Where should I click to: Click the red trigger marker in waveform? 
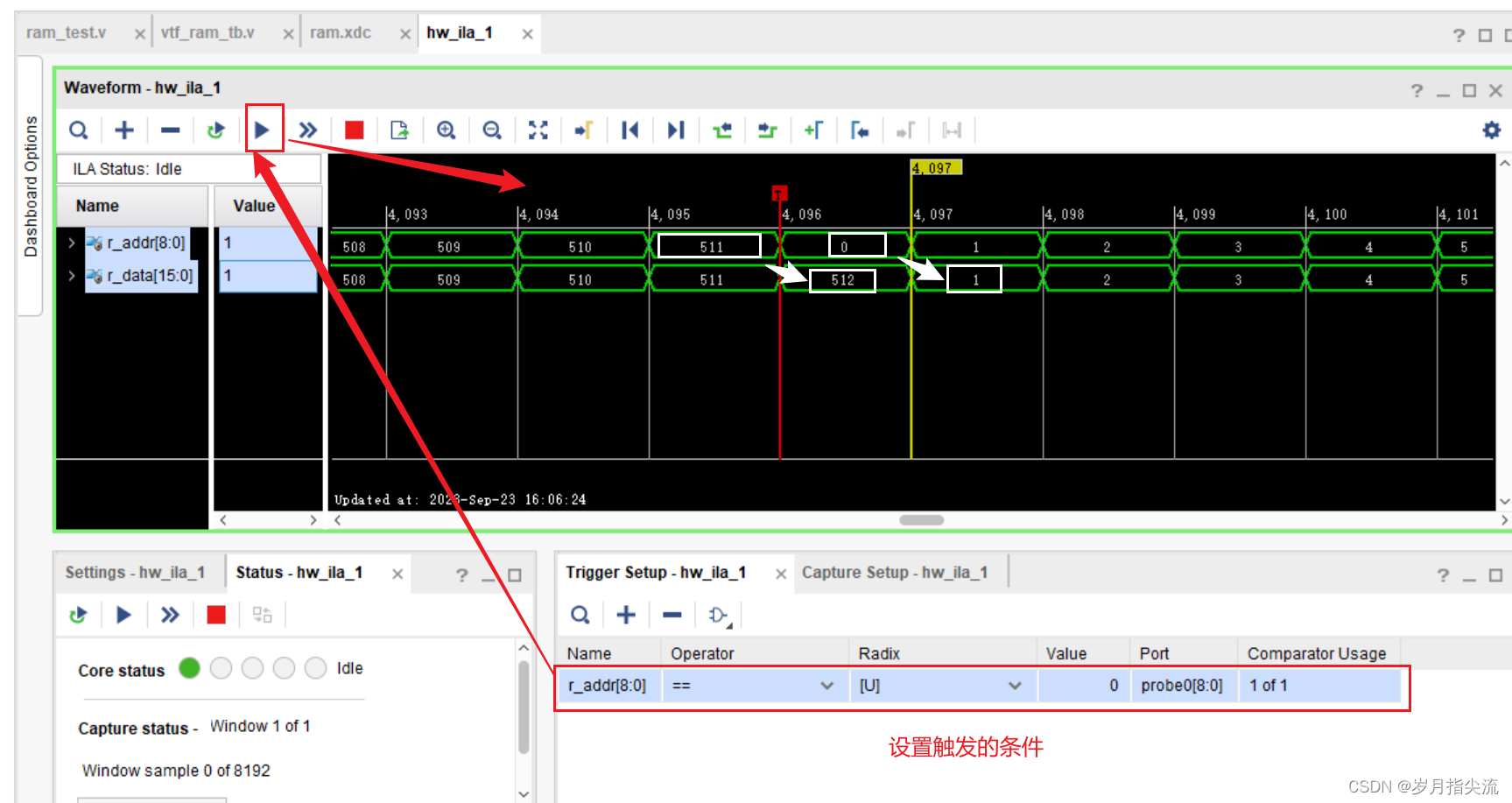point(779,193)
